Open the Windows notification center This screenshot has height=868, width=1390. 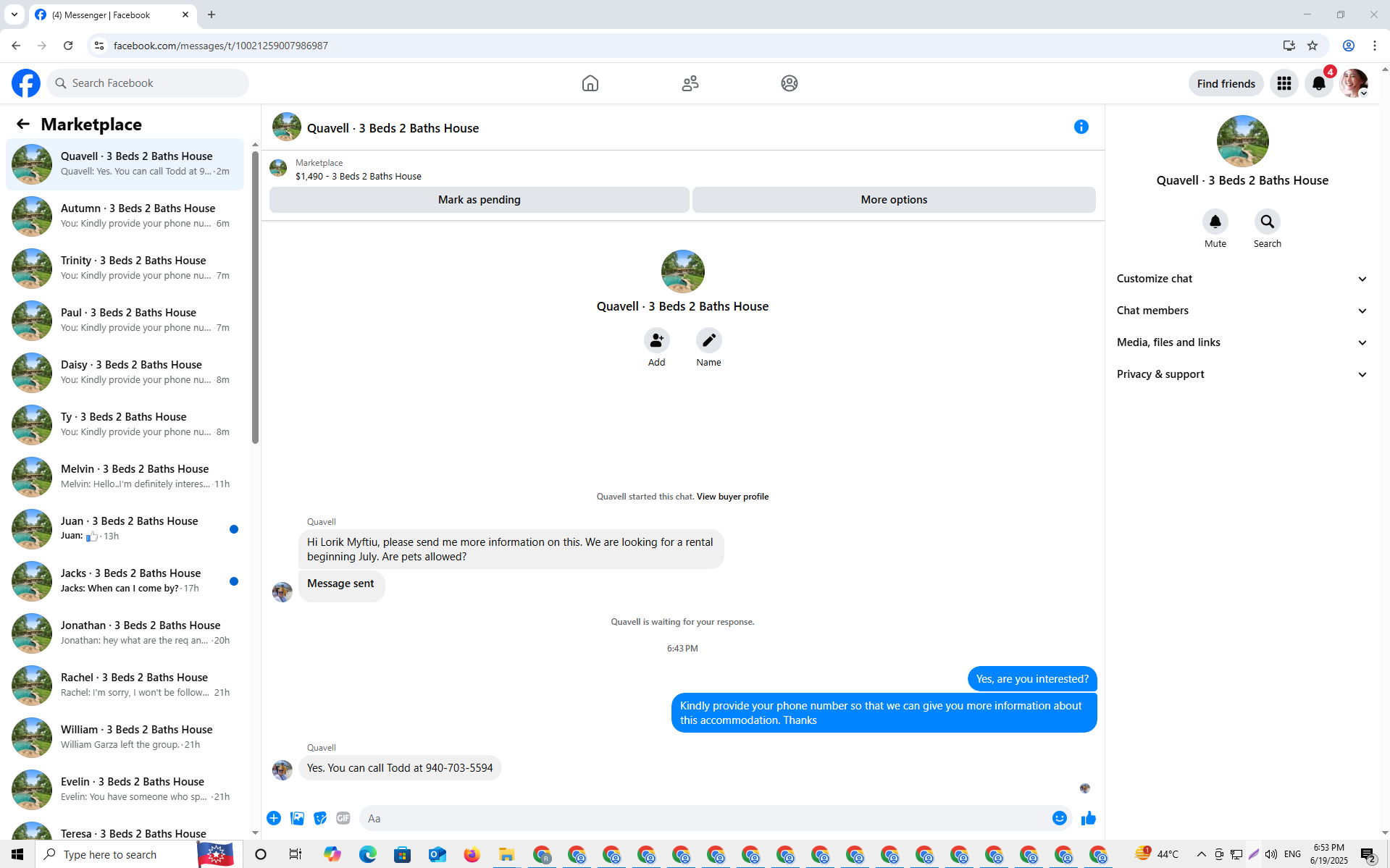click(x=1368, y=854)
